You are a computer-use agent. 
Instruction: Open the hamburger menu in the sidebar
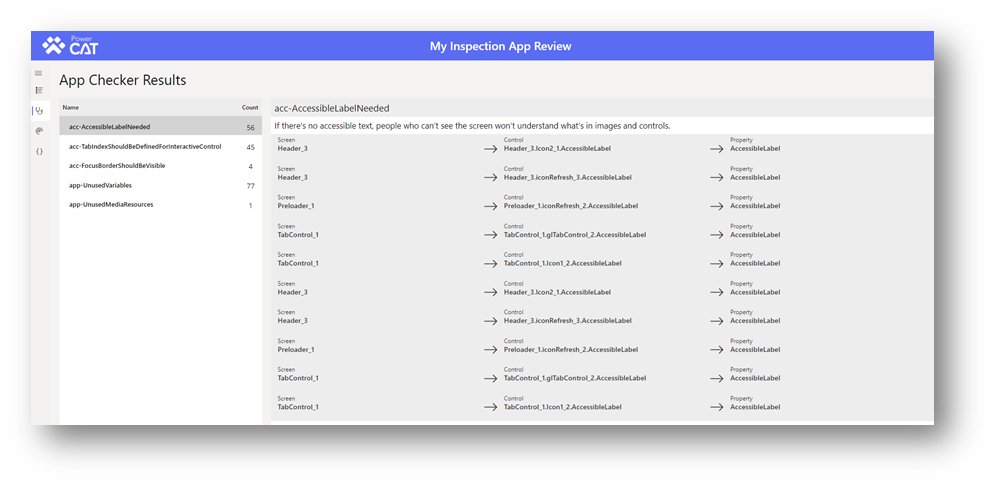39,73
